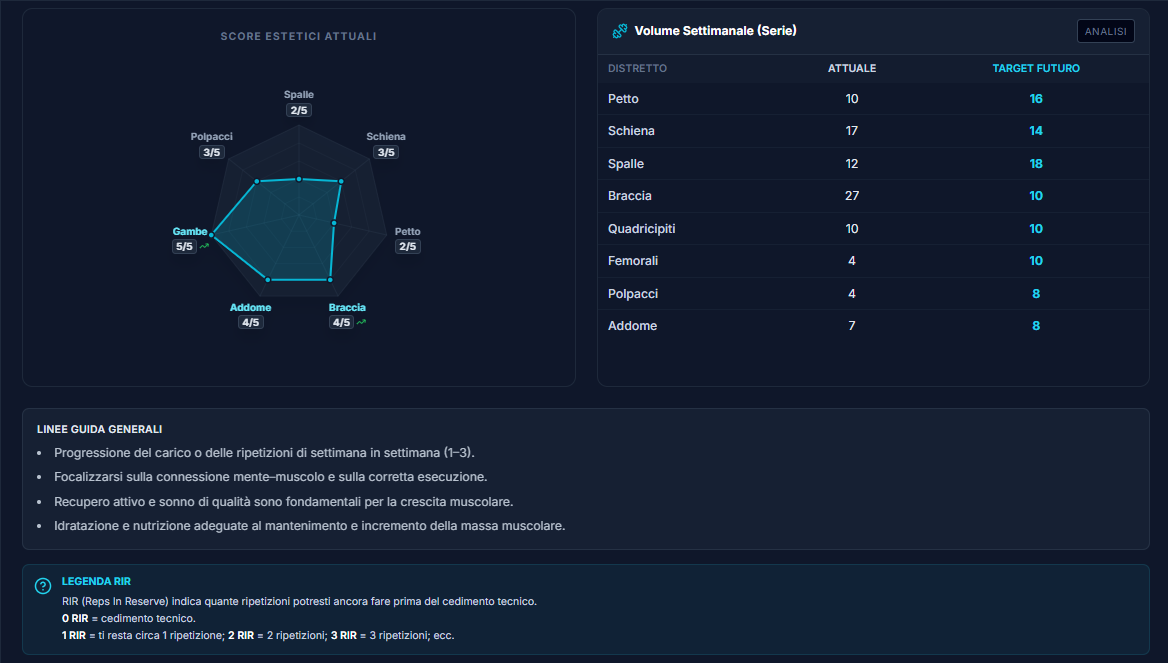
Task: Click the TARGET FUTURO column header
Action: [x=1036, y=68]
